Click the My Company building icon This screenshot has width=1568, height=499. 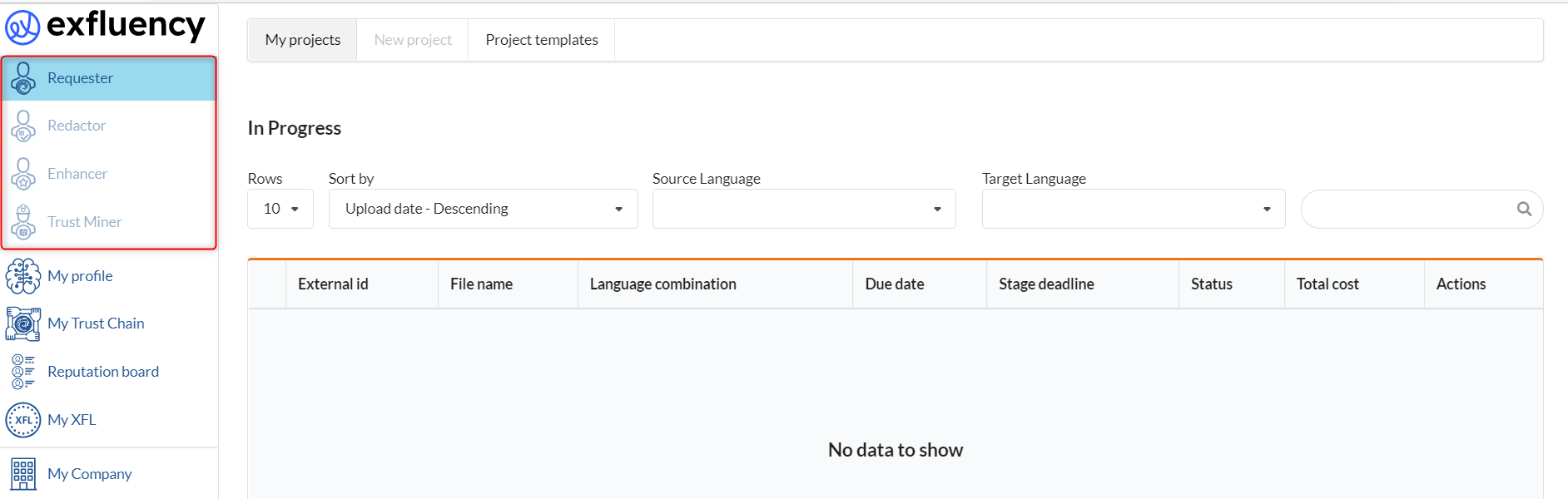pos(23,474)
